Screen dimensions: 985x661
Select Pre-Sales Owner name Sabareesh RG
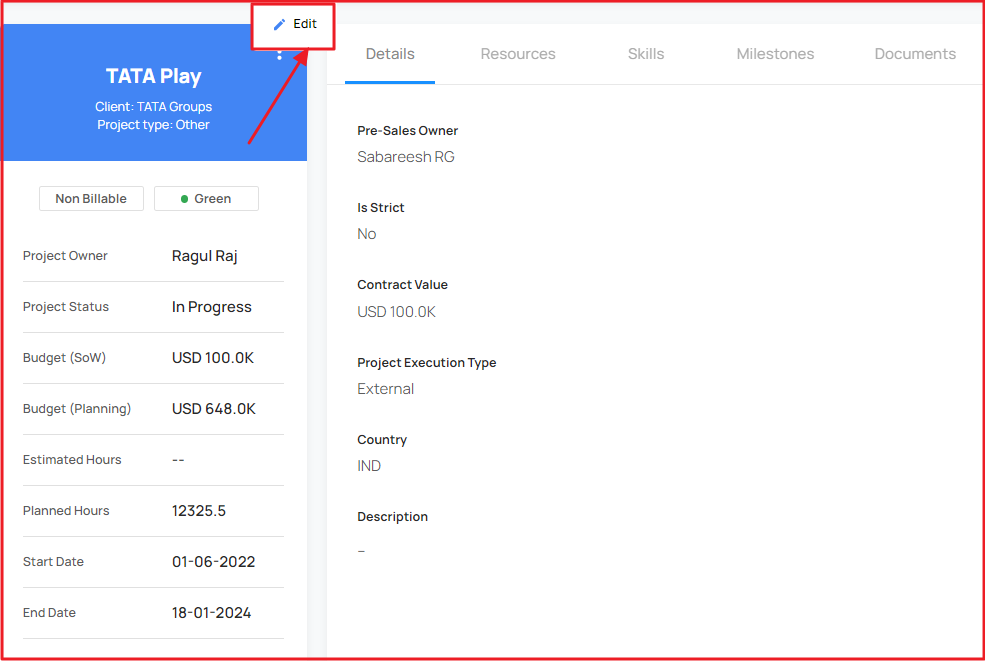coord(406,157)
